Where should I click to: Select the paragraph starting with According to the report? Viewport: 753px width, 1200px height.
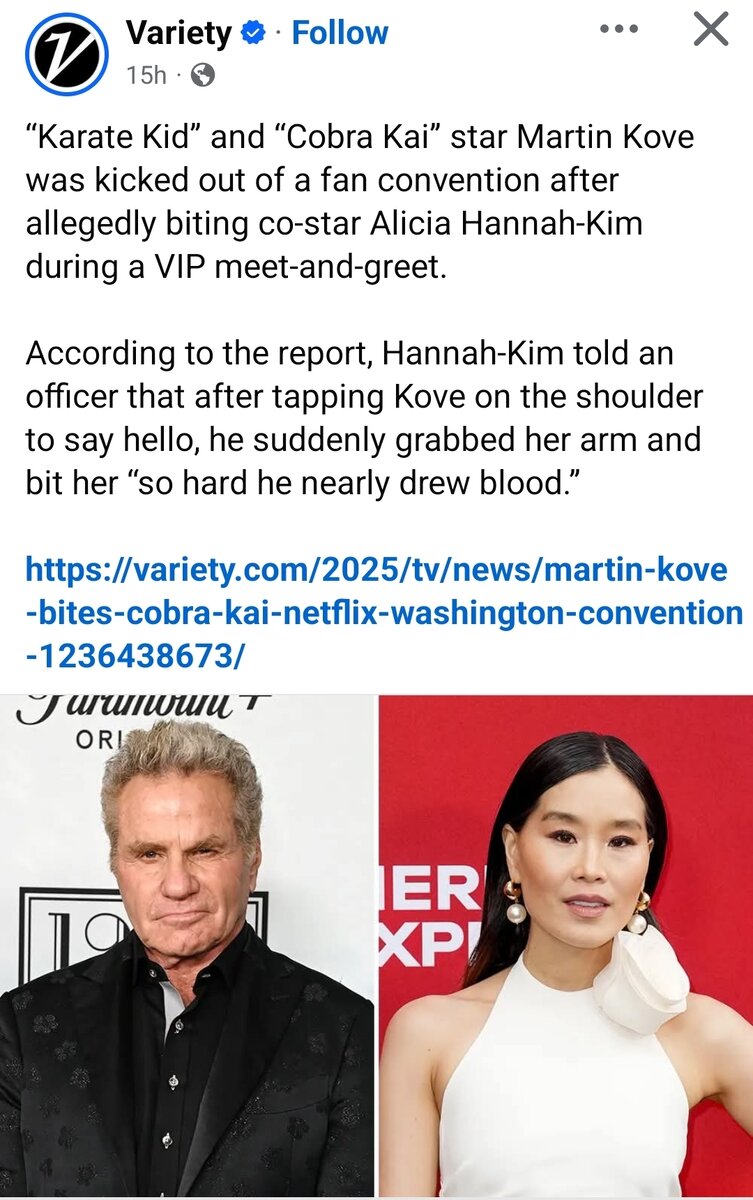tap(366, 417)
